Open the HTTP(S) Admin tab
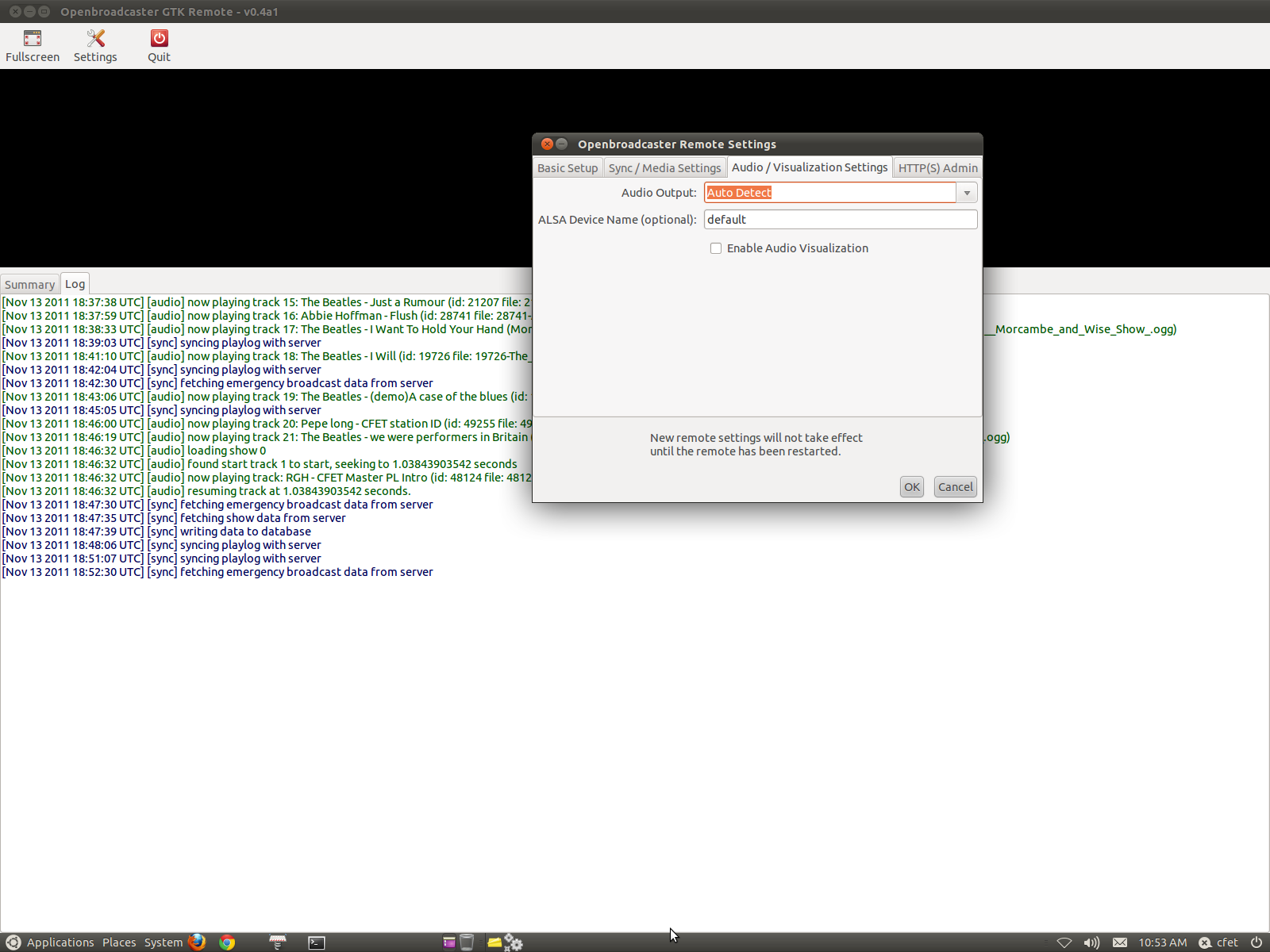Viewport: 1270px width, 952px height. 938,168
